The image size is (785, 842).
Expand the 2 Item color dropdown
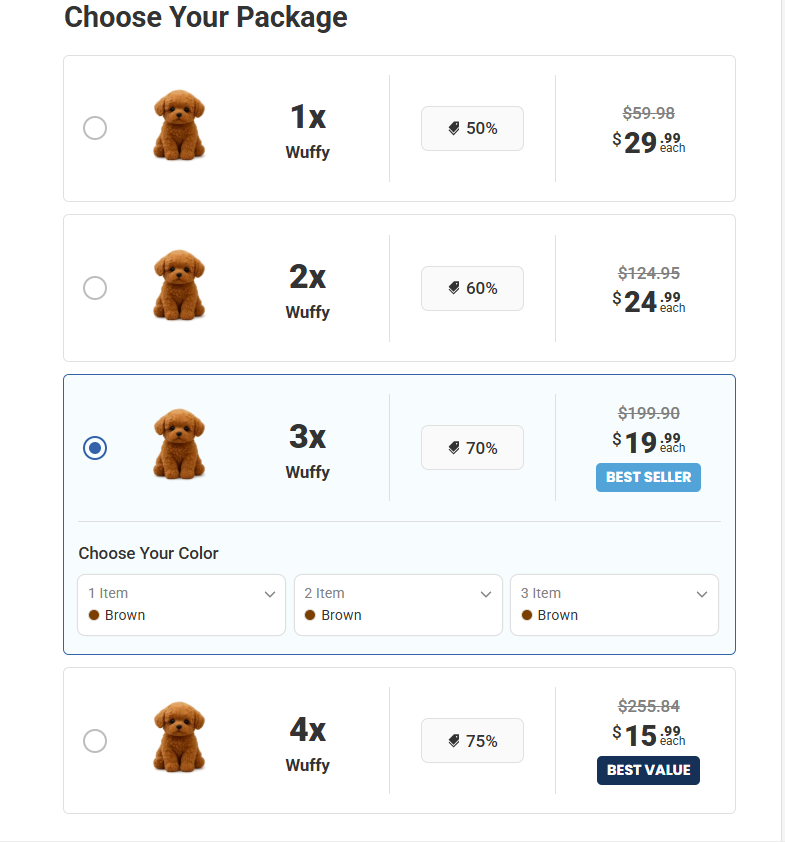[x=398, y=604]
